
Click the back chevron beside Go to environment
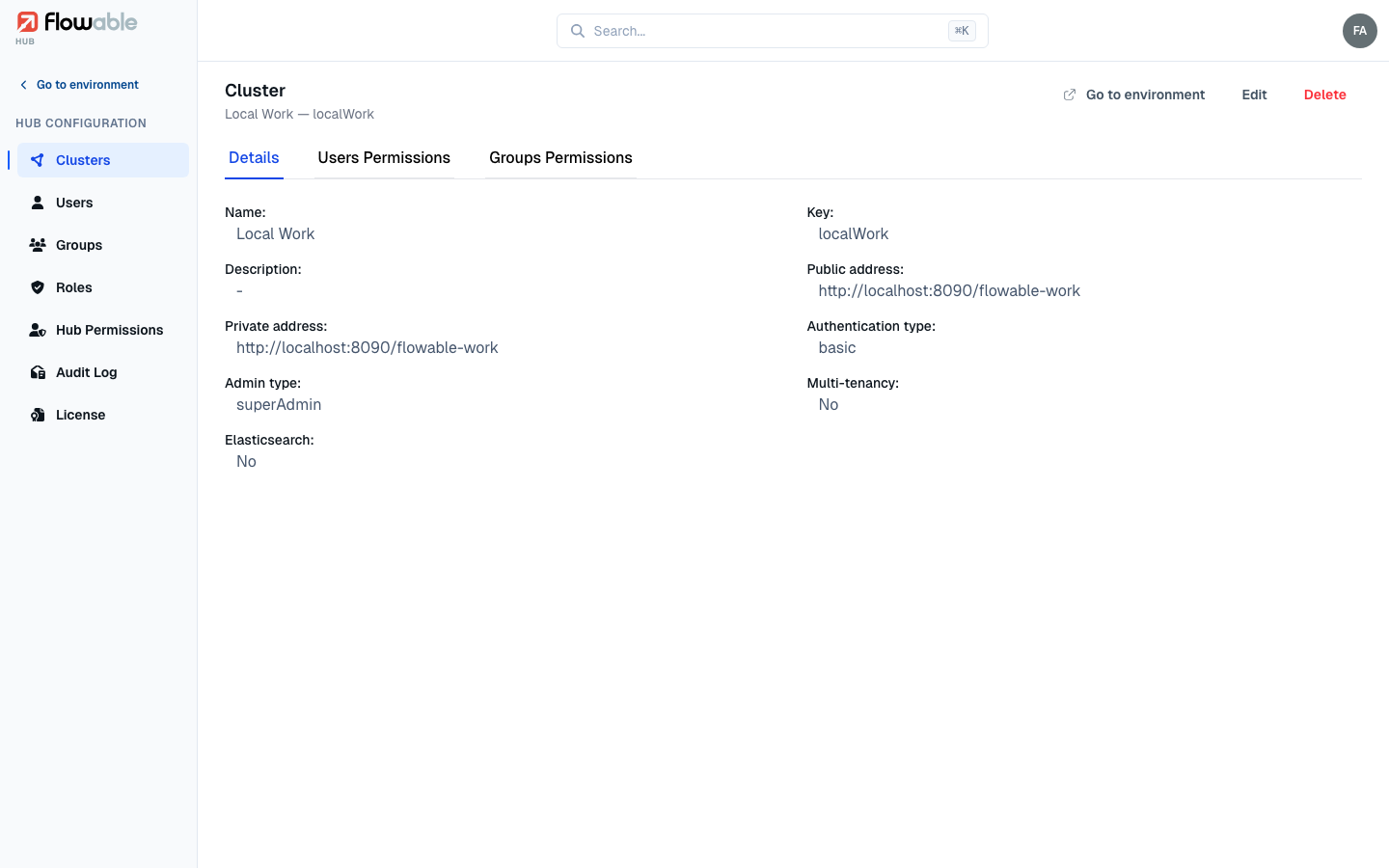[x=23, y=85]
